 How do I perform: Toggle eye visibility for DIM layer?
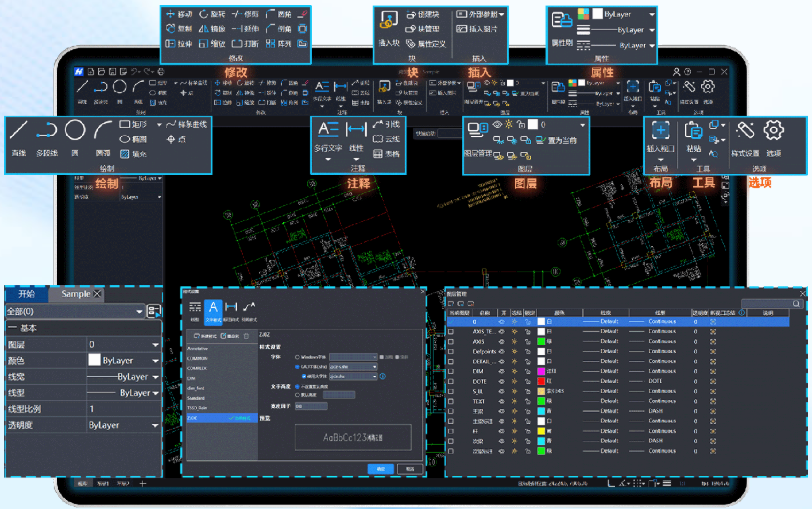tap(501, 371)
